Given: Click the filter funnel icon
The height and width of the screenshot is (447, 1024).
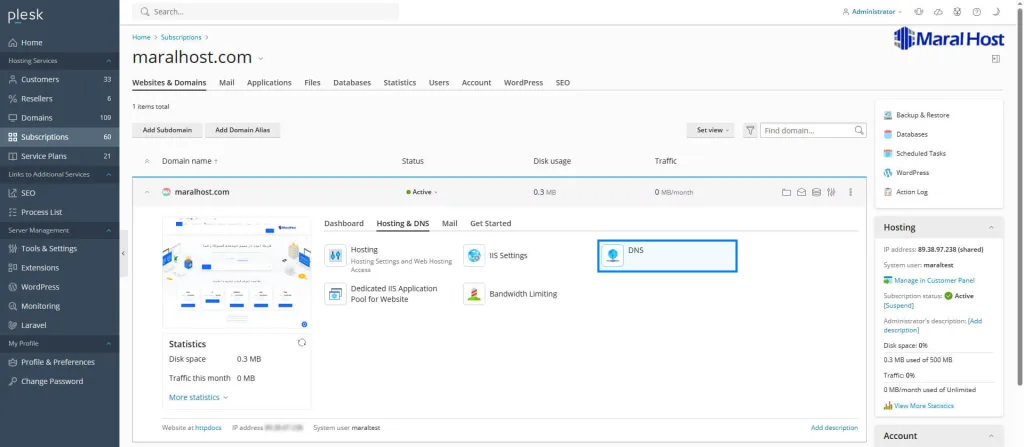Looking at the screenshot, I should [x=750, y=130].
